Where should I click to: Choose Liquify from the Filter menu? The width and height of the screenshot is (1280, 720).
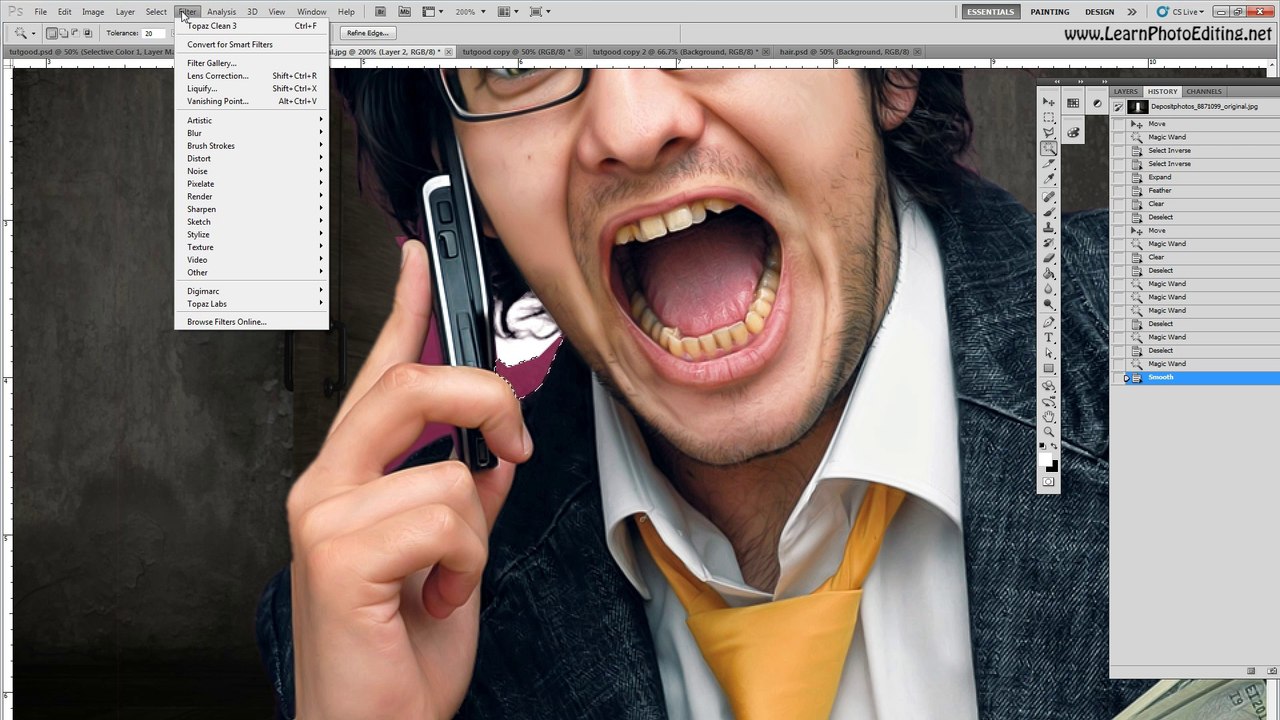tap(251, 88)
